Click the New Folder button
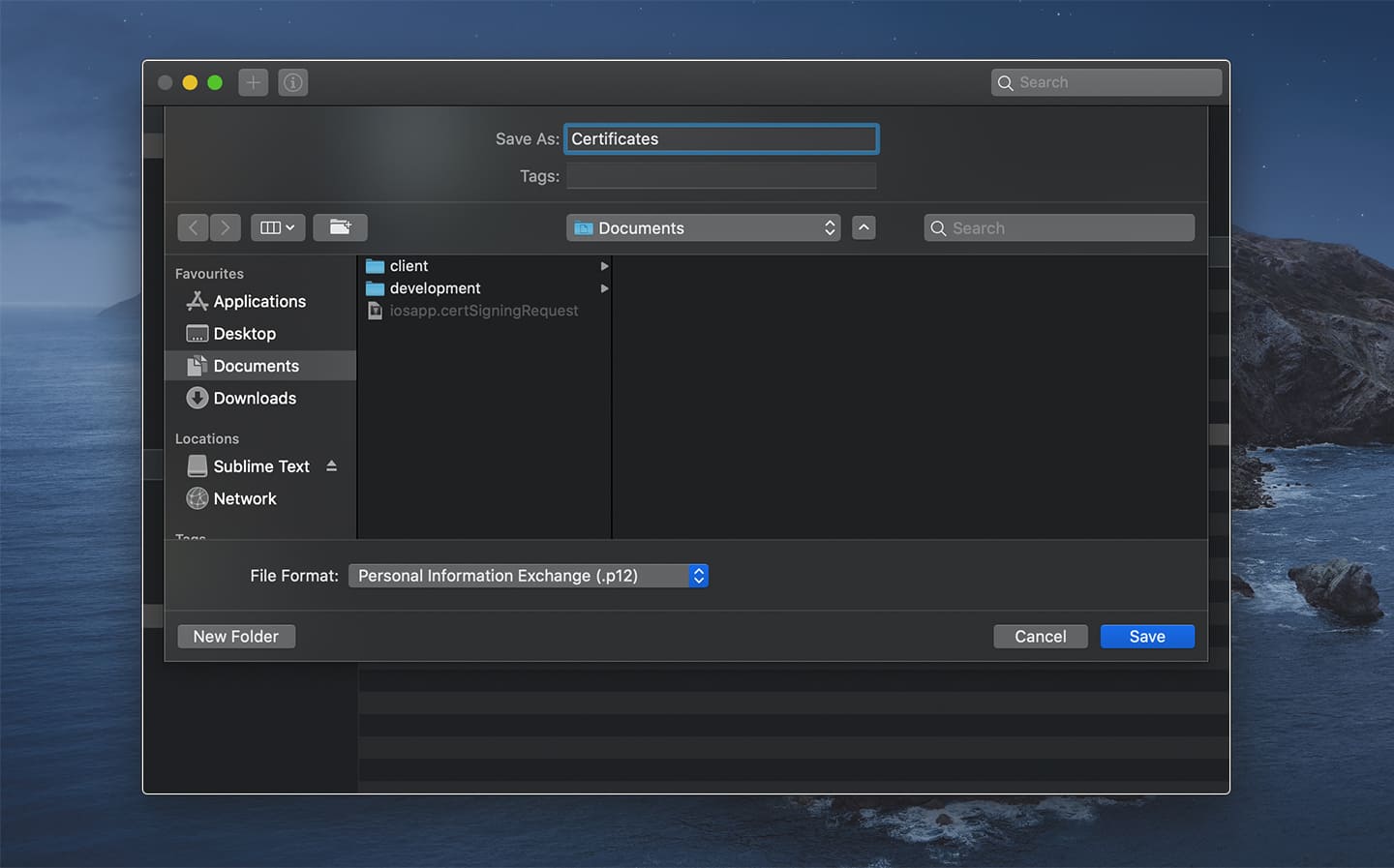 pyautogui.click(x=236, y=636)
